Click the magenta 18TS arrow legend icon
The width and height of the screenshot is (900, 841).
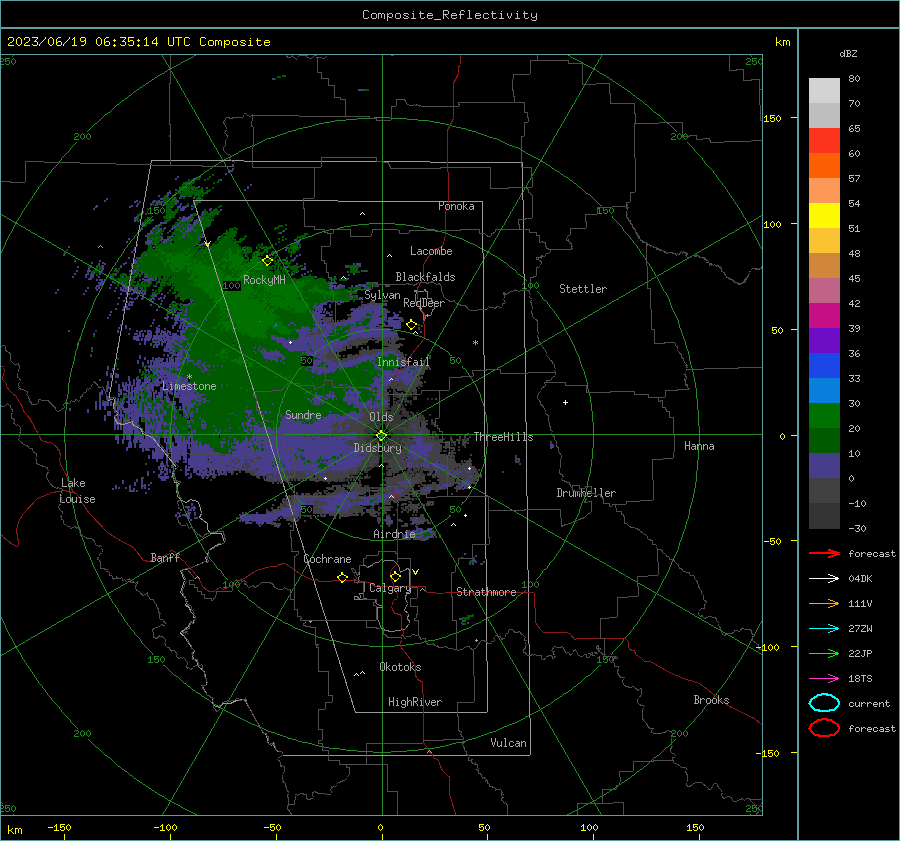824,679
